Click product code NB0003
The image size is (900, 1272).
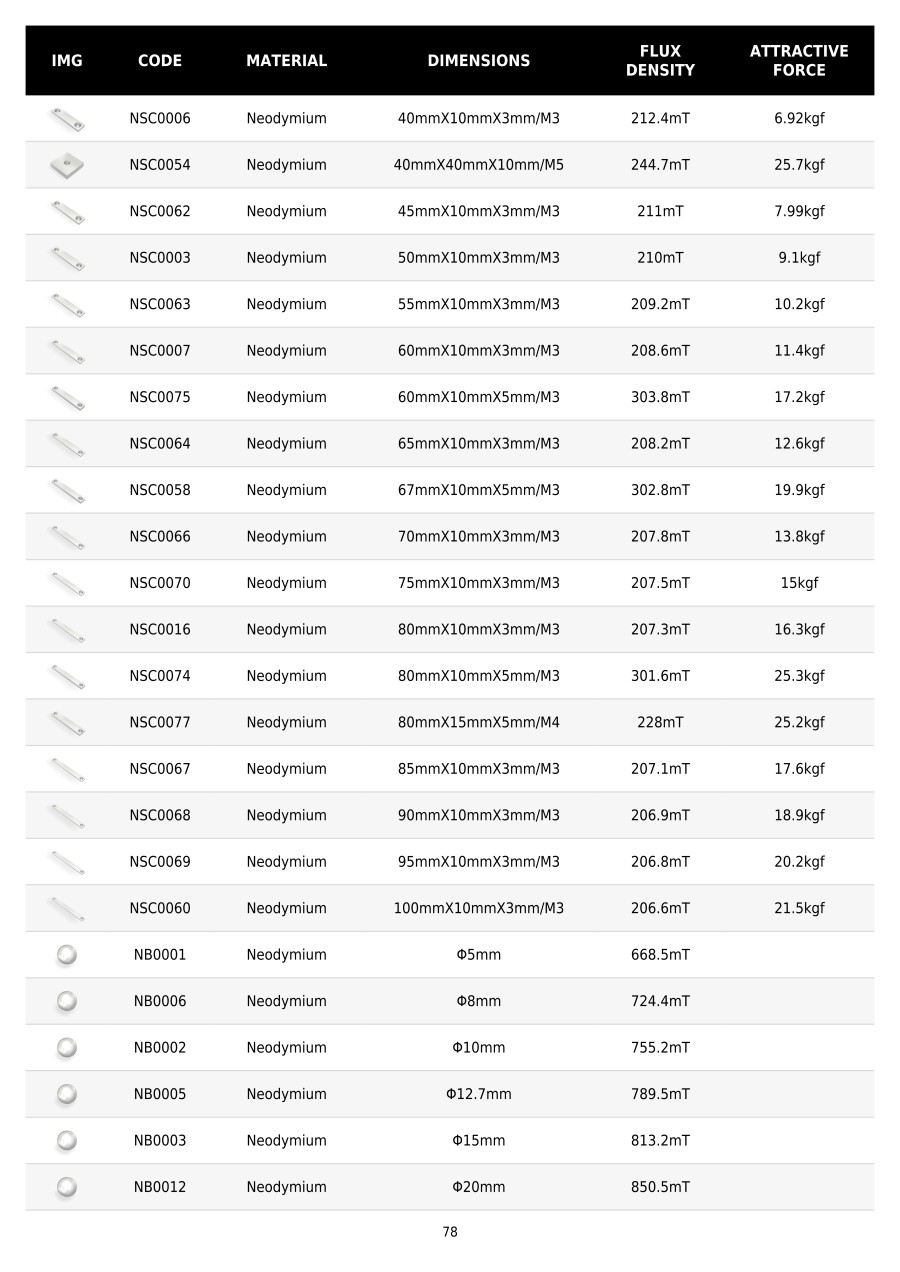[x=160, y=1141]
